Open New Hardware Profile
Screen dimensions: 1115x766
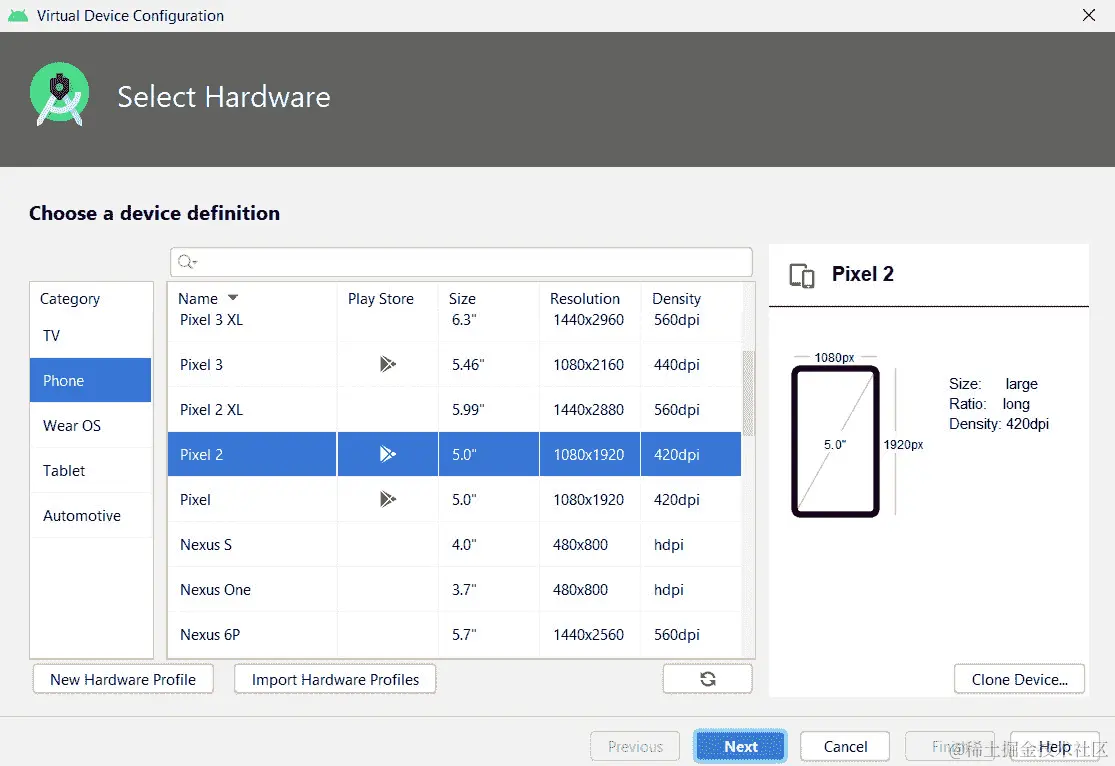pyautogui.click(x=123, y=679)
